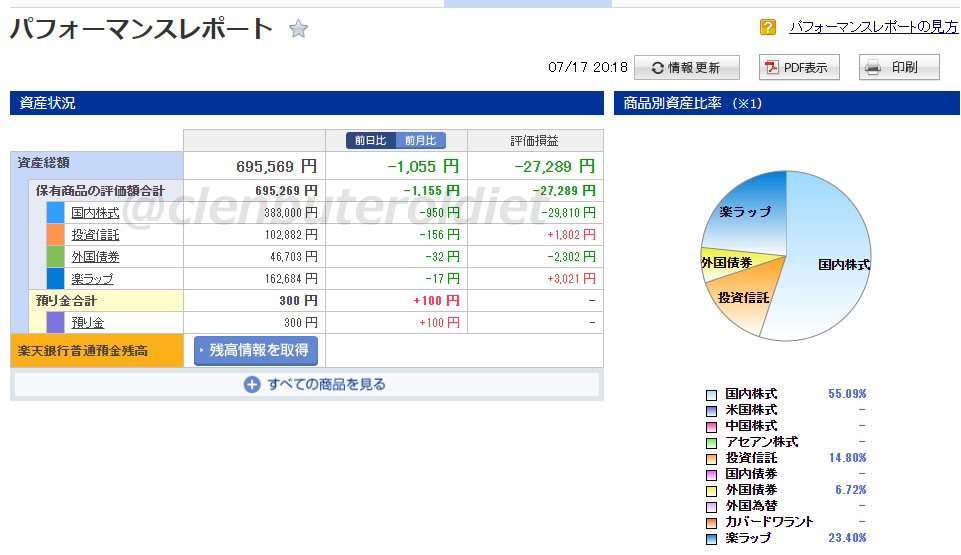Click blue color swatch for 国内株式 row
This screenshot has height=555, width=961.
(x=56, y=213)
